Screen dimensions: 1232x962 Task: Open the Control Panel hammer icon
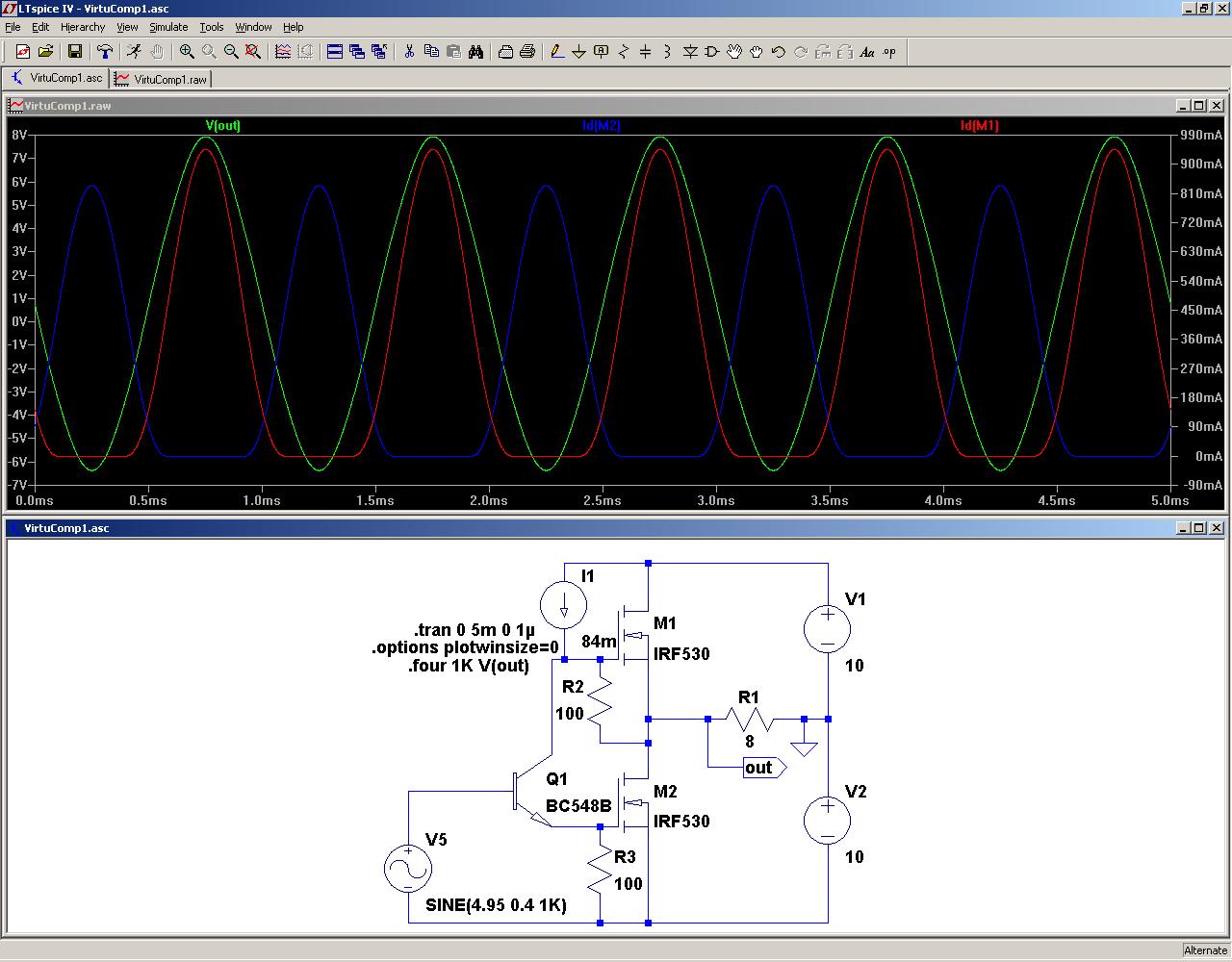pyautogui.click(x=105, y=52)
